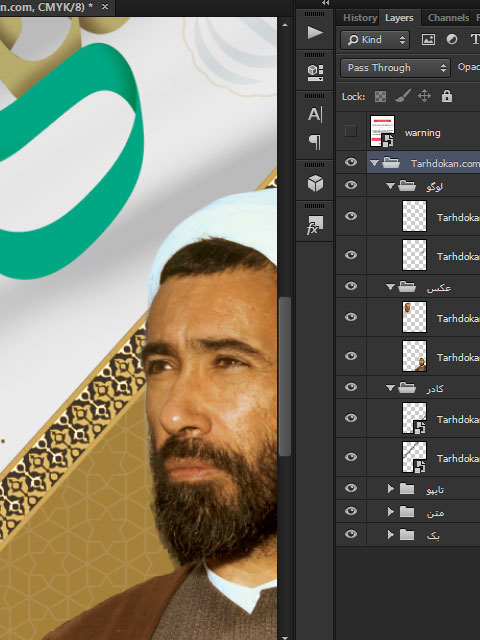Select the متن folder name

point(435,512)
